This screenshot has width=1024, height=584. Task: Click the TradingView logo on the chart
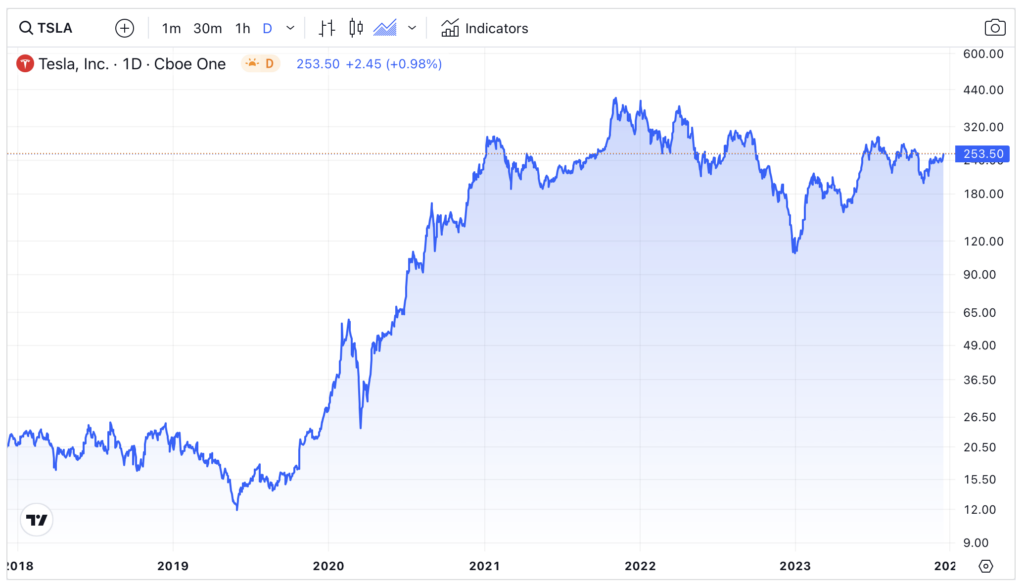point(37,520)
